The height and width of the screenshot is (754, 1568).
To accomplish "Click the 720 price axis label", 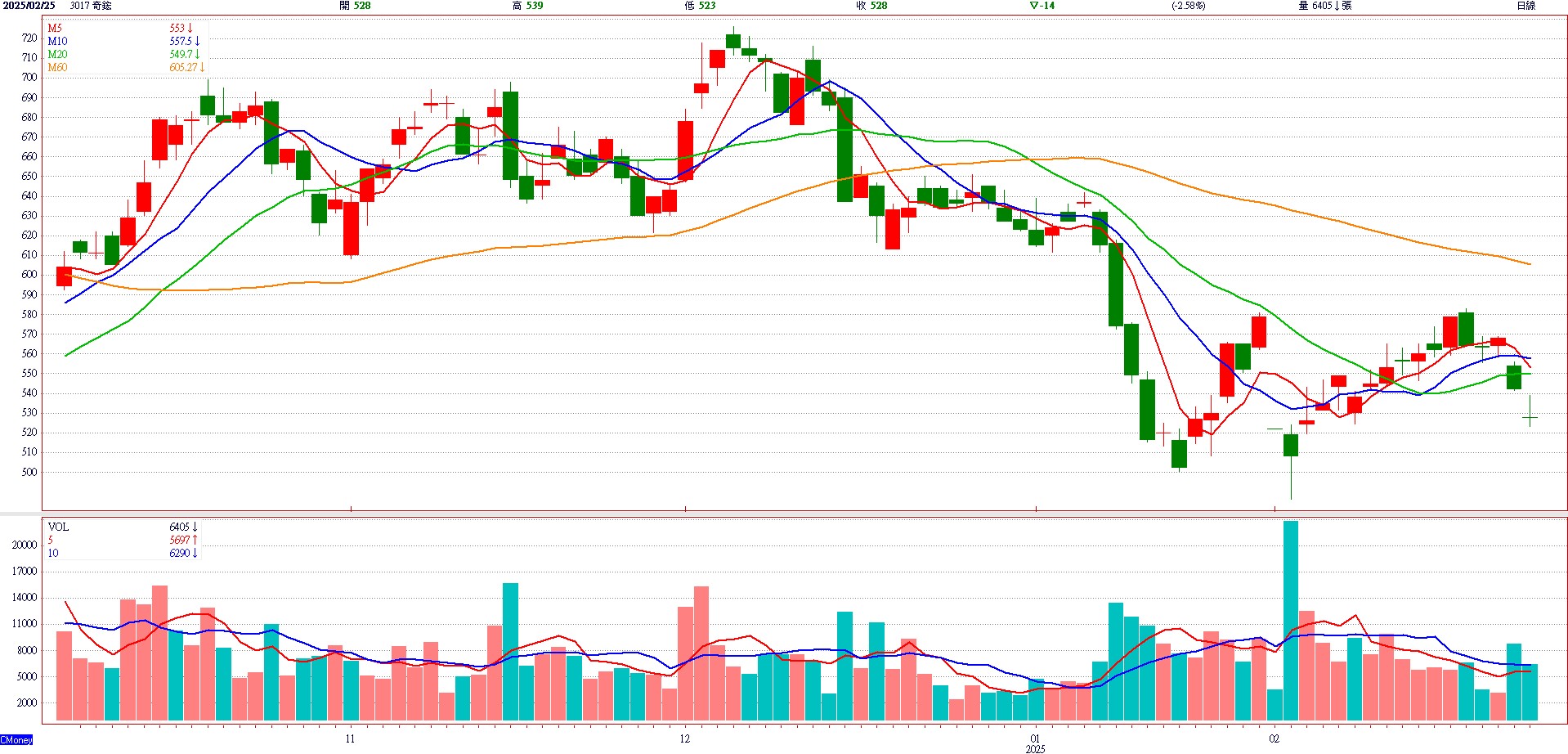I will pos(29,38).
